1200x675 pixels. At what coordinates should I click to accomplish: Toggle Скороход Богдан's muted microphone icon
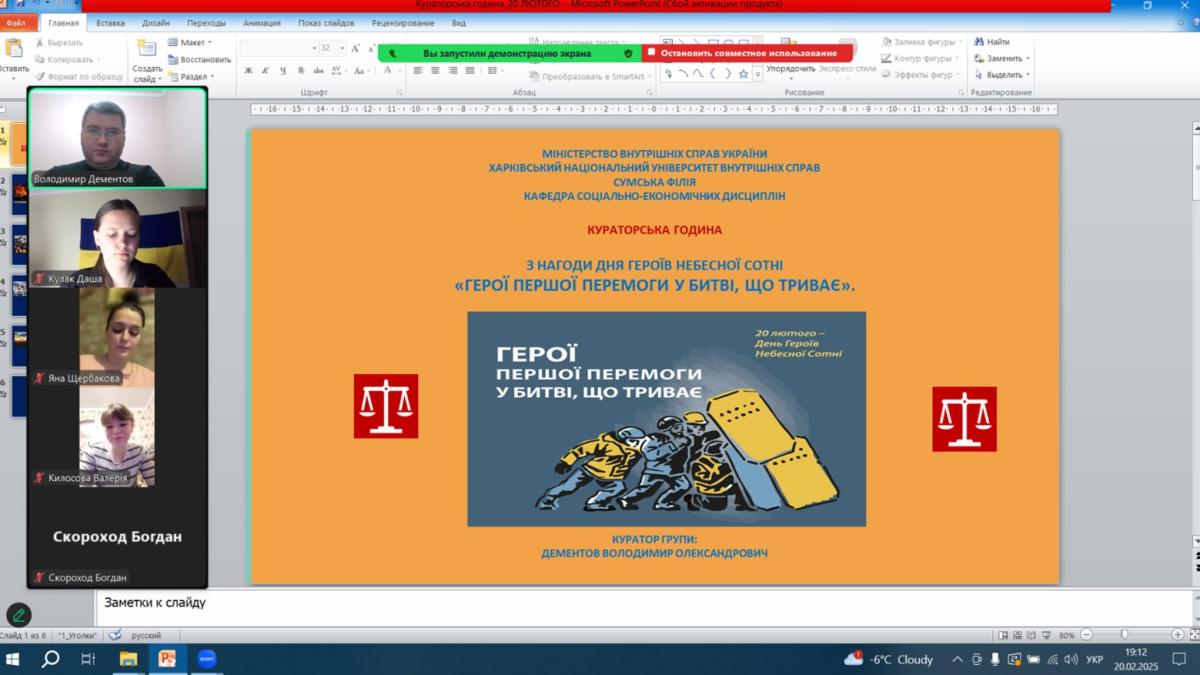39,577
